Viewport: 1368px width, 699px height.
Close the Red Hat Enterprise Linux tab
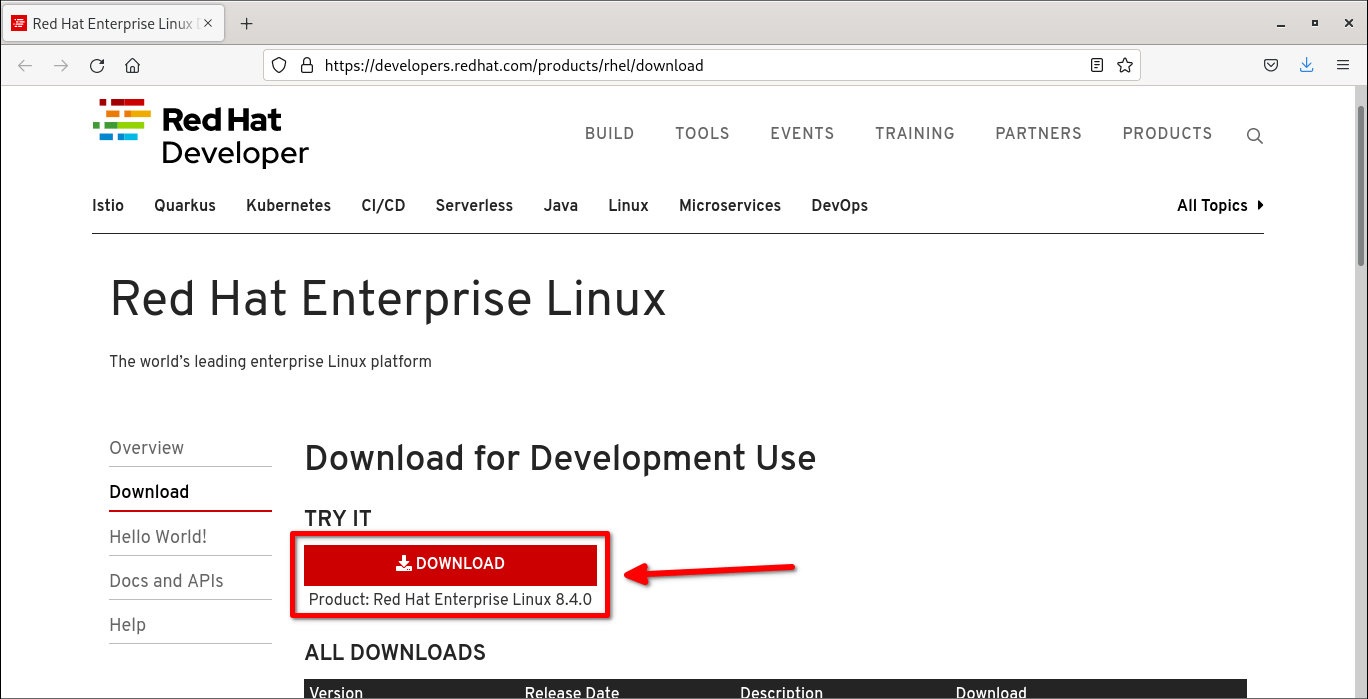click(209, 24)
